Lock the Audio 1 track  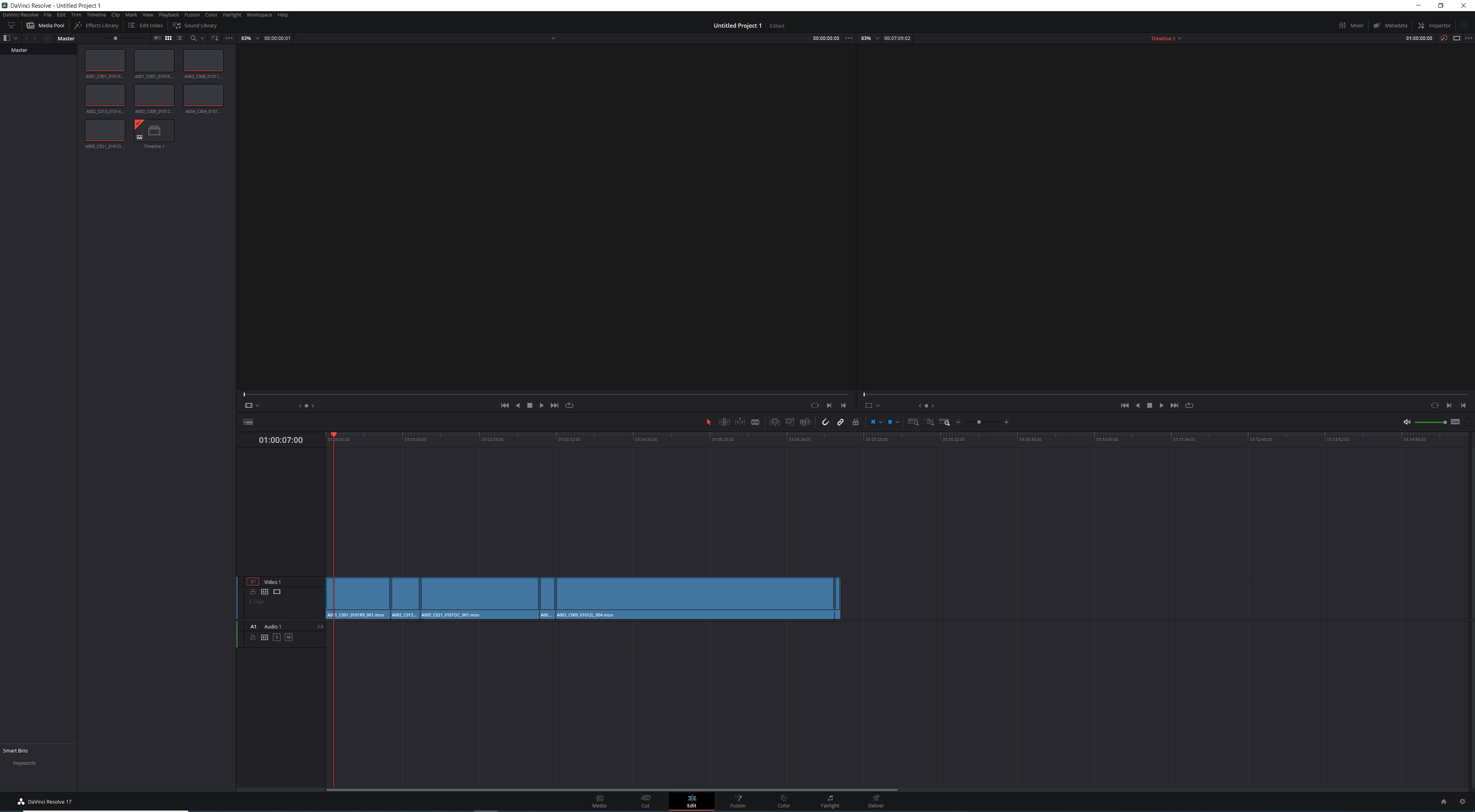pos(252,638)
